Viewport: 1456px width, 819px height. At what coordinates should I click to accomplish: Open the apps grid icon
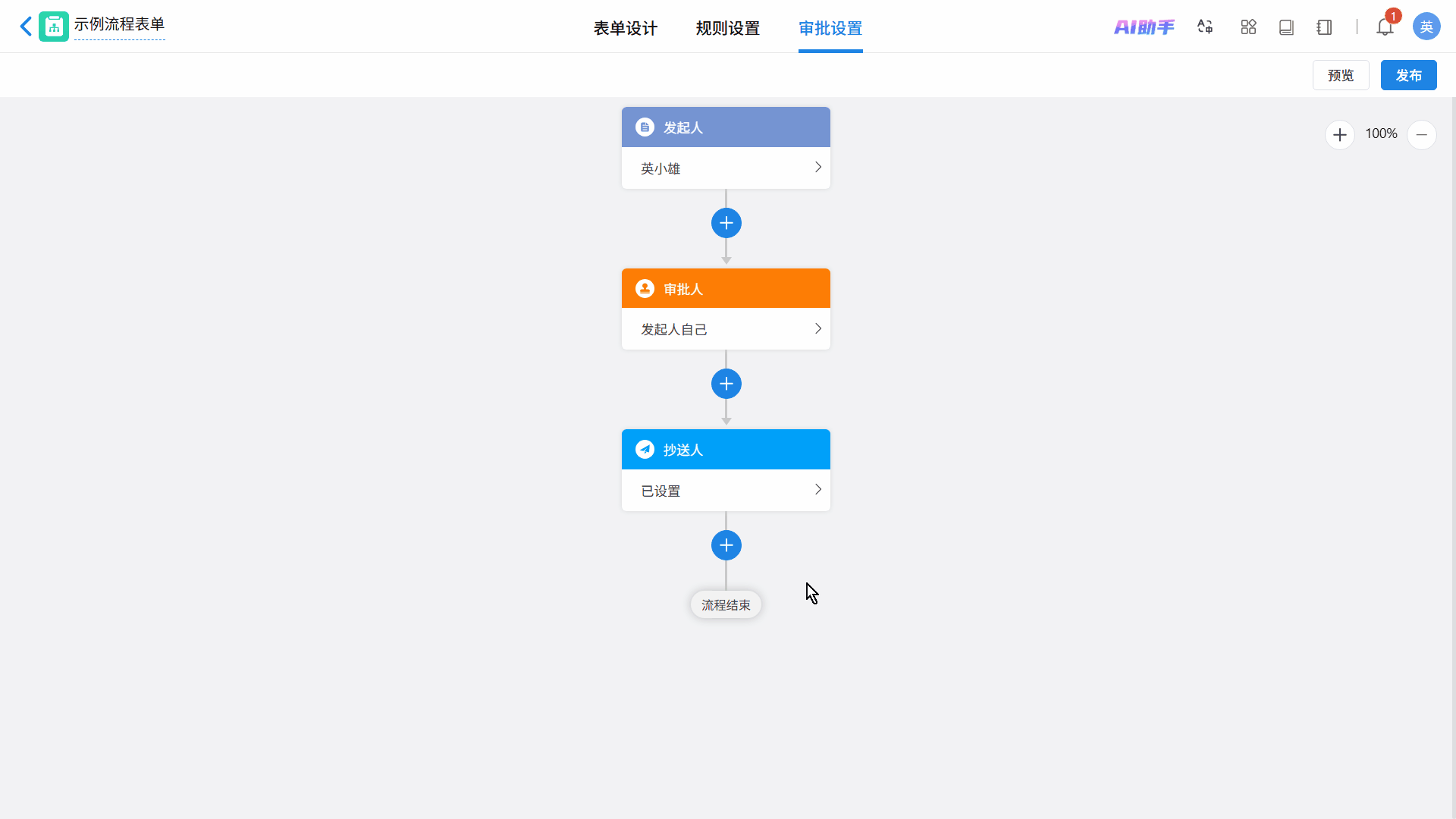tap(1248, 27)
